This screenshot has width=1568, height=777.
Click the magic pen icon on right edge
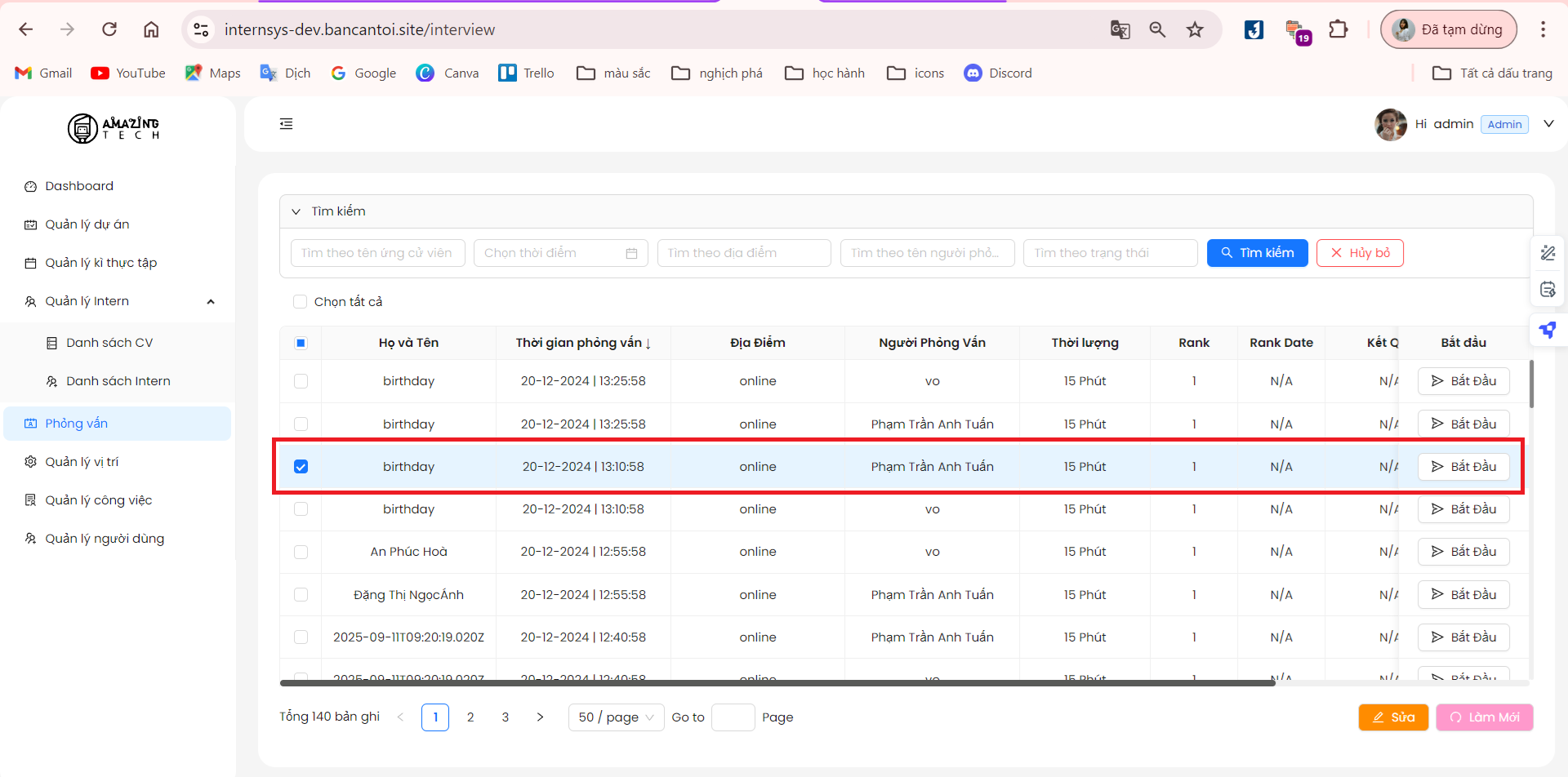pos(1548,253)
